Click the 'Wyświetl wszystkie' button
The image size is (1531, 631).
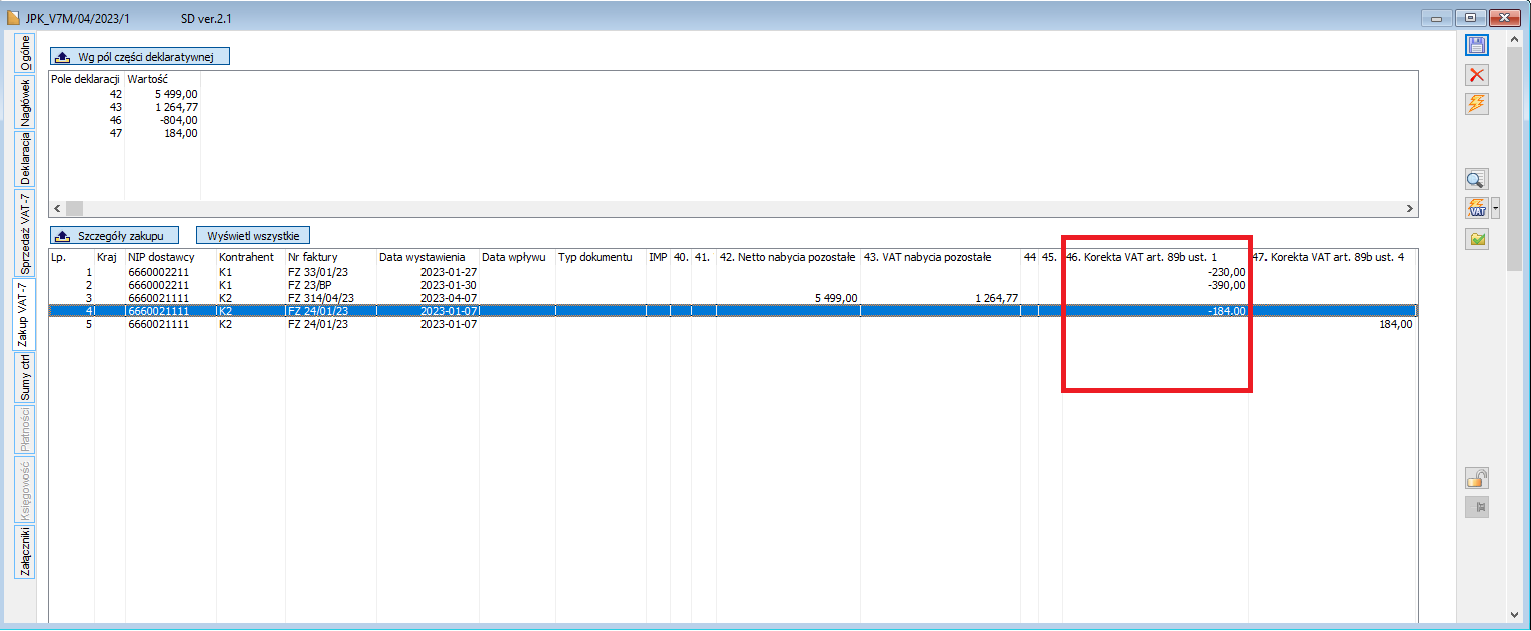pyautogui.click(x=253, y=236)
